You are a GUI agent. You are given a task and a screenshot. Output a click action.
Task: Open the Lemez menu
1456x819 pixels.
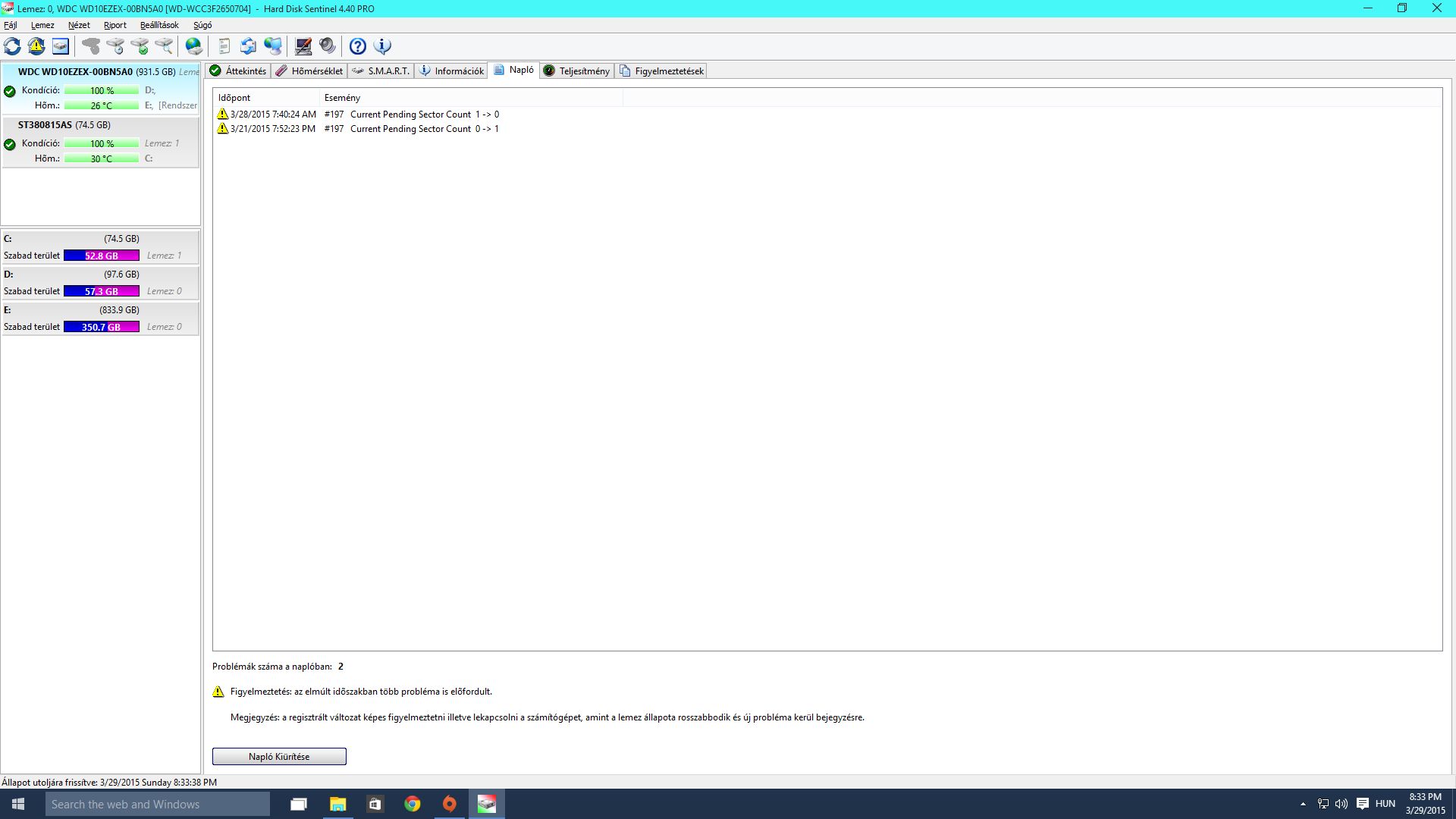click(x=42, y=25)
